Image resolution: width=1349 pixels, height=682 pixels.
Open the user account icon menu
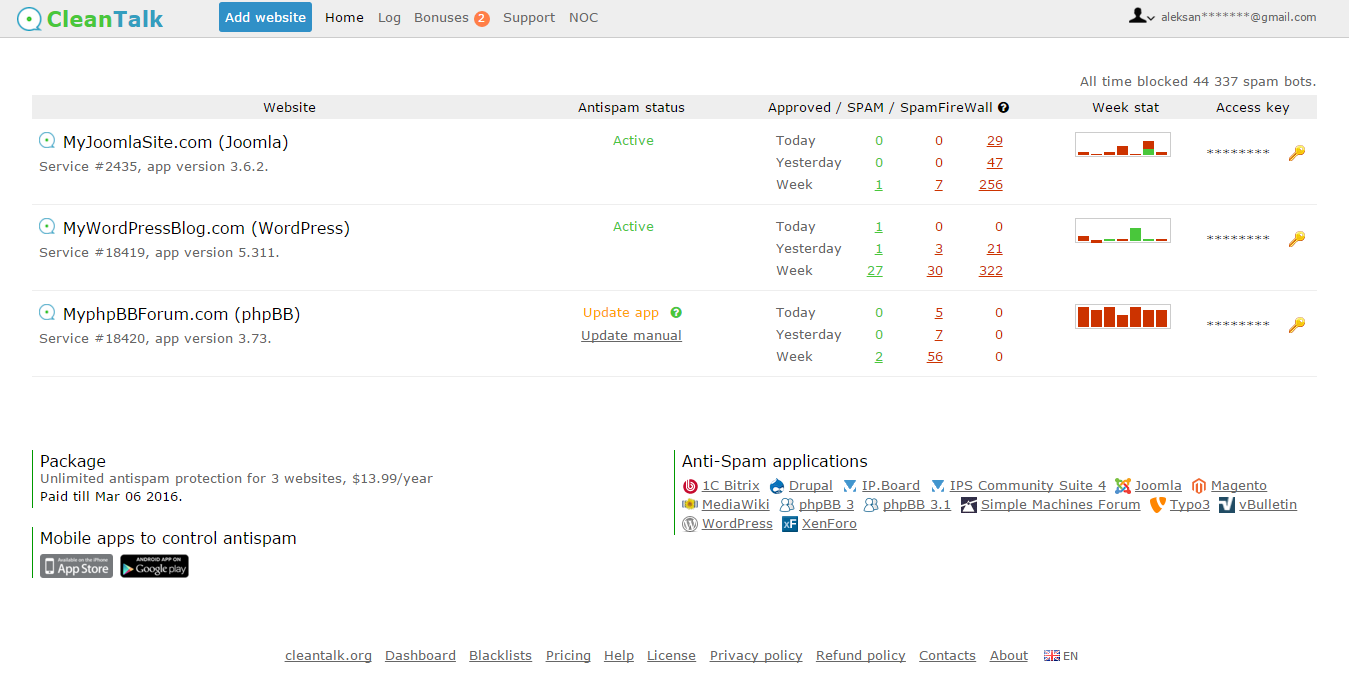click(x=1141, y=16)
